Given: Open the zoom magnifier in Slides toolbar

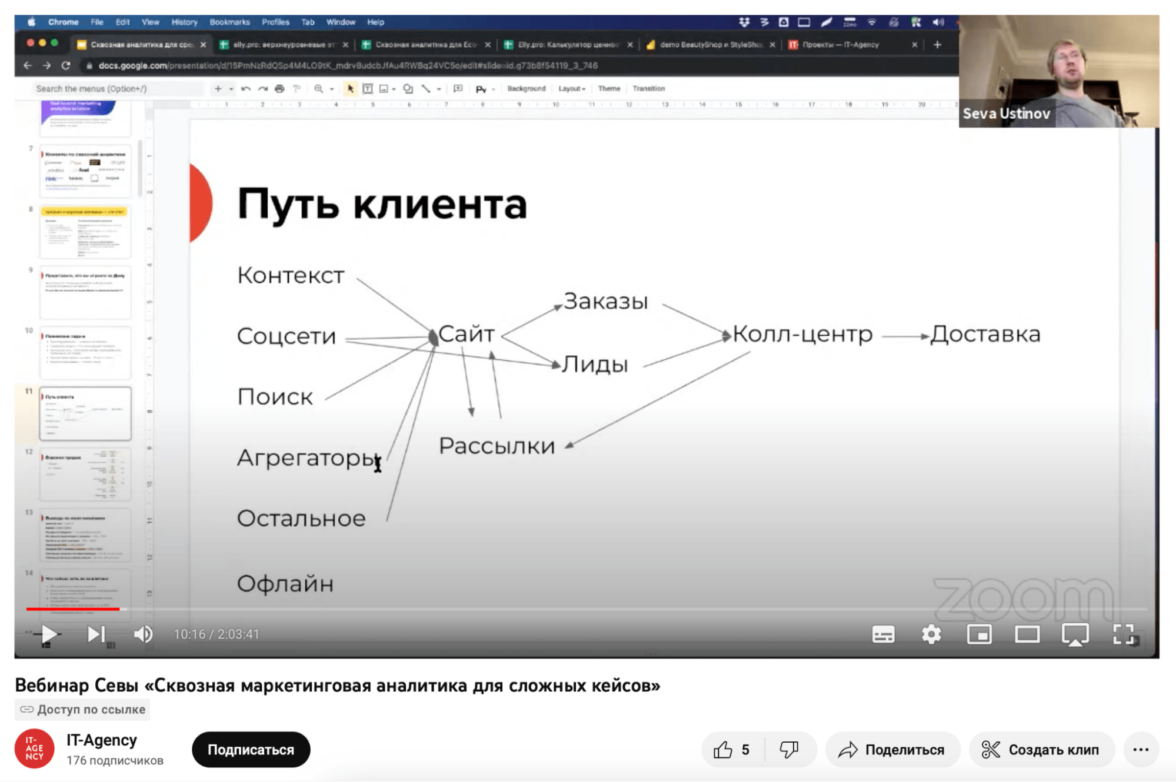Looking at the screenshot, I should [x=319, y=88].
